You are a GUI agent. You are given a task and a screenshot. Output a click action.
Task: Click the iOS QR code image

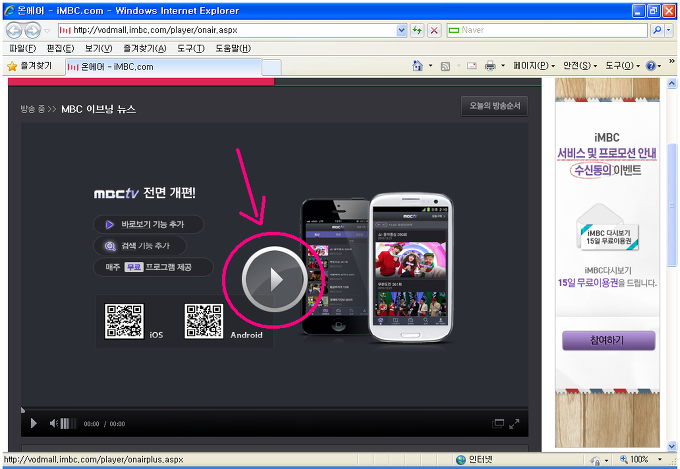[124, 321]
